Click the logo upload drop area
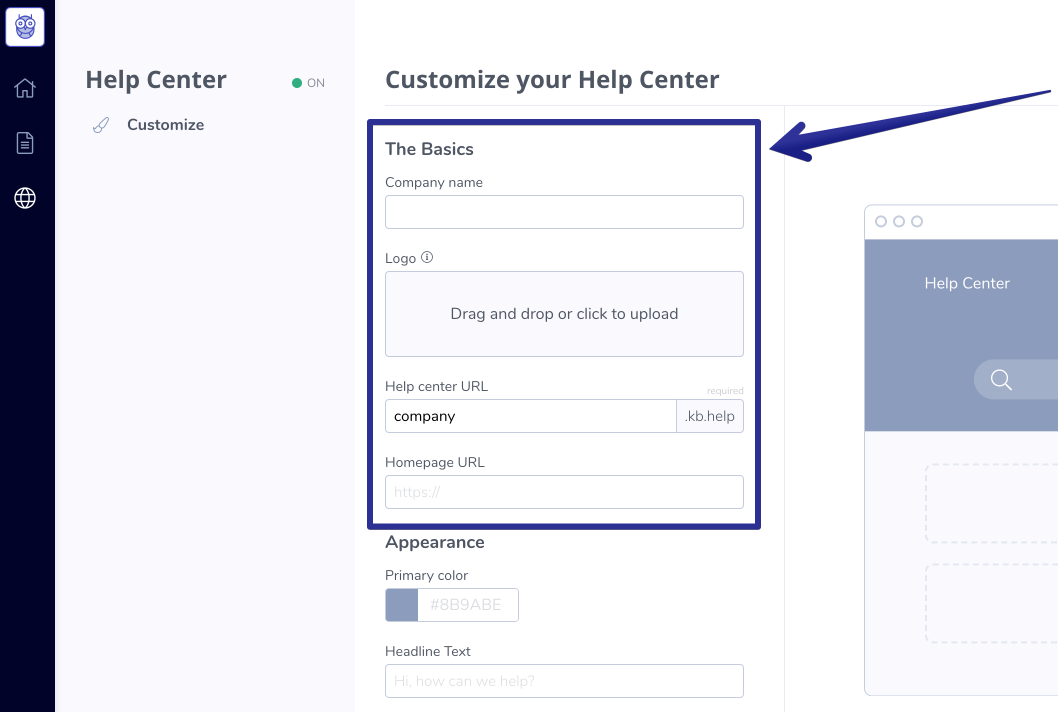 pyautogui.click(x=564, y=314)
